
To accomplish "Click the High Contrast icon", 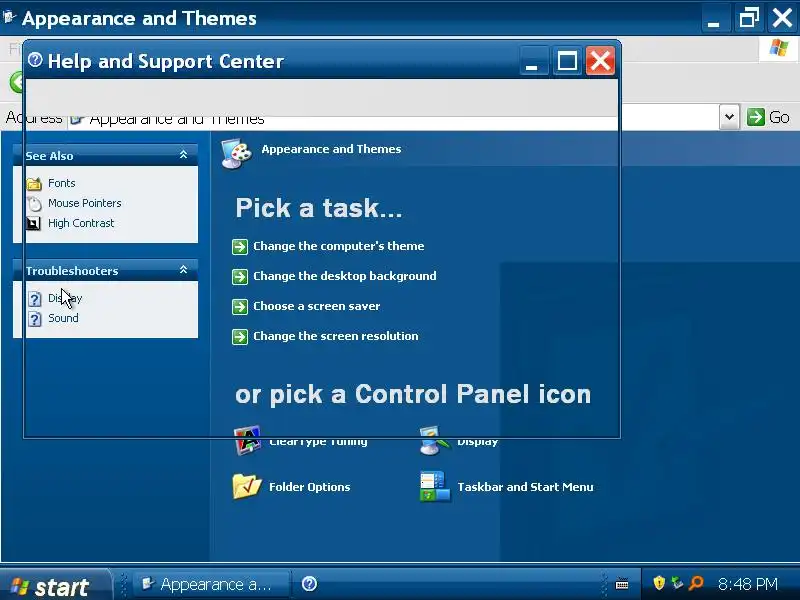I will click(x=34, y=223).
